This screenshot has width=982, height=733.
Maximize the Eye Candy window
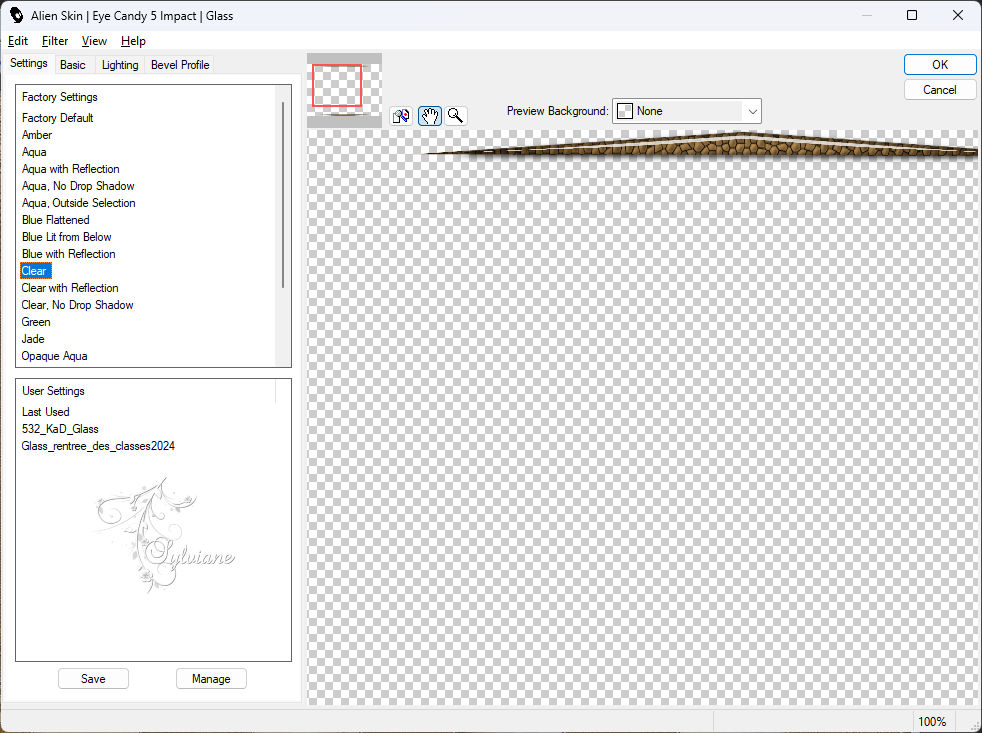912,15
